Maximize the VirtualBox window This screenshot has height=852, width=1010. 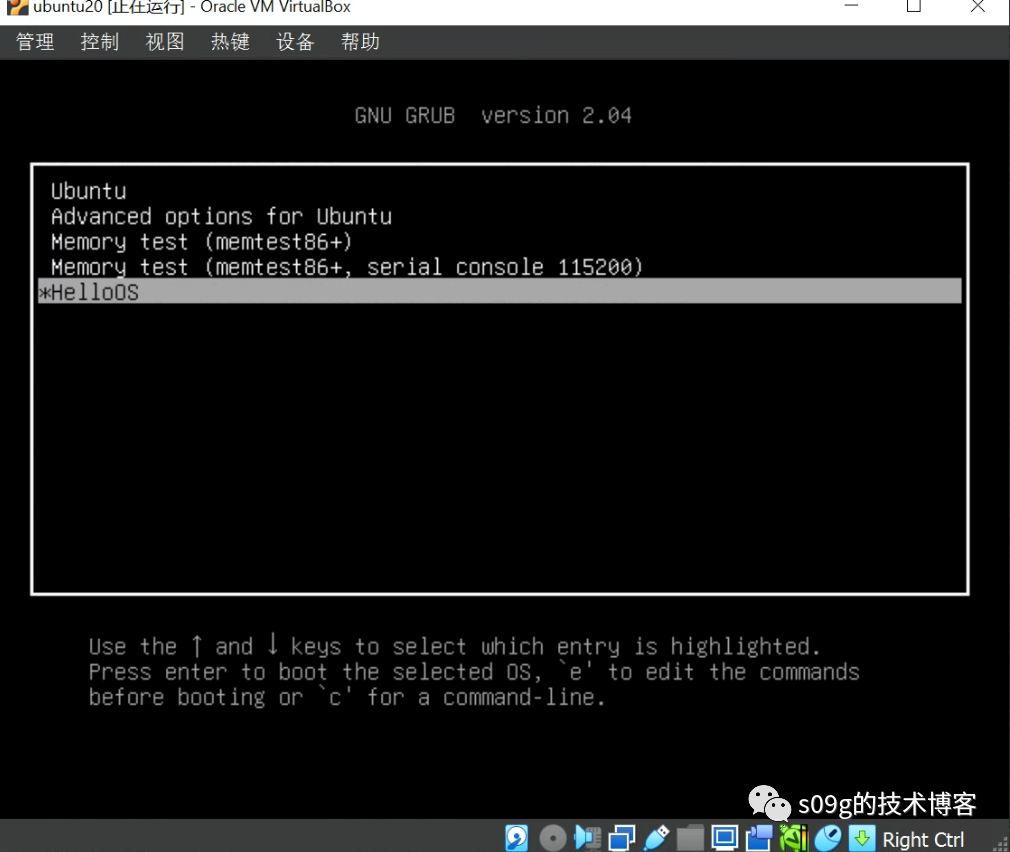point(913,6)
